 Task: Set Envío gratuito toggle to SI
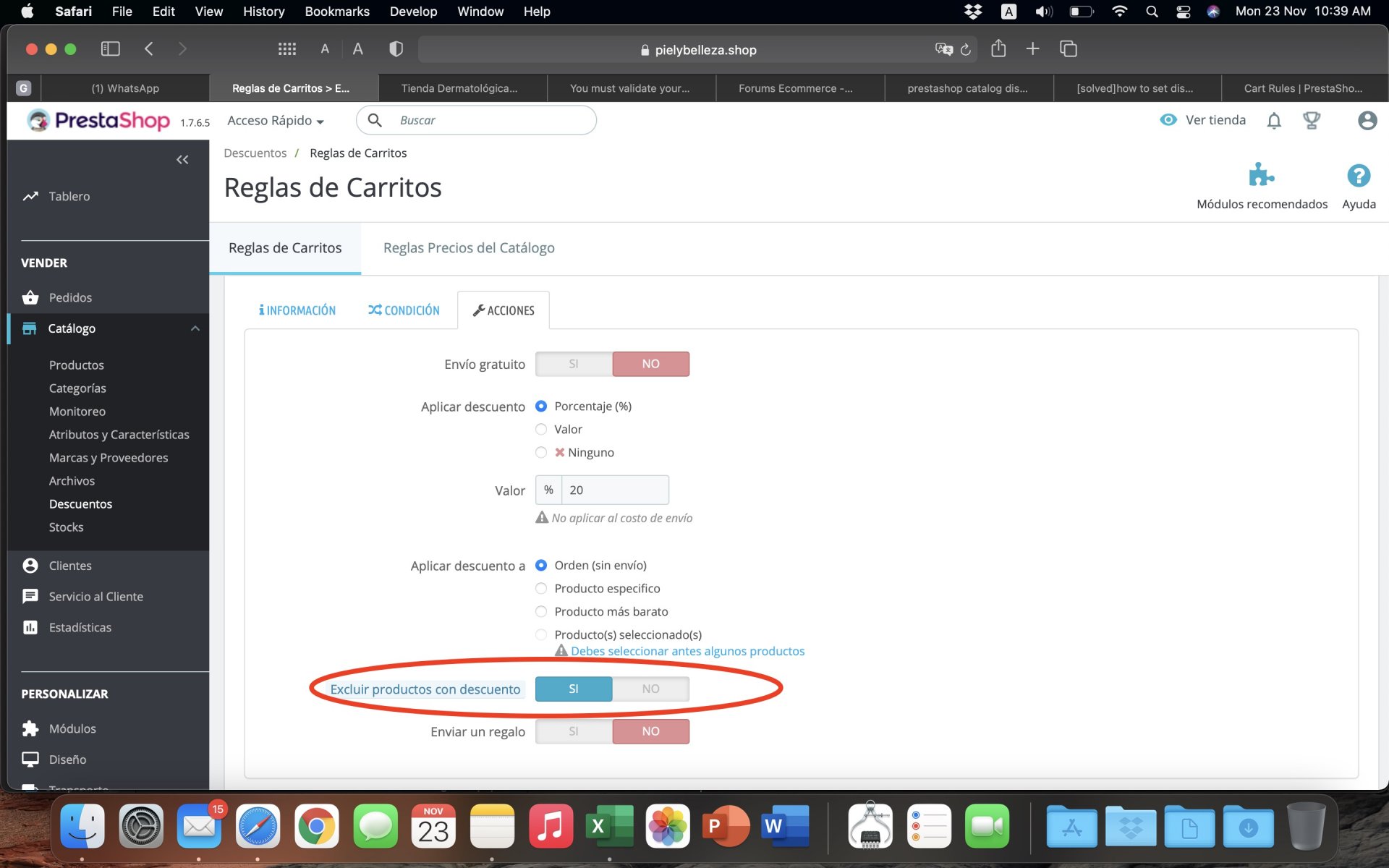click(574, 364)
